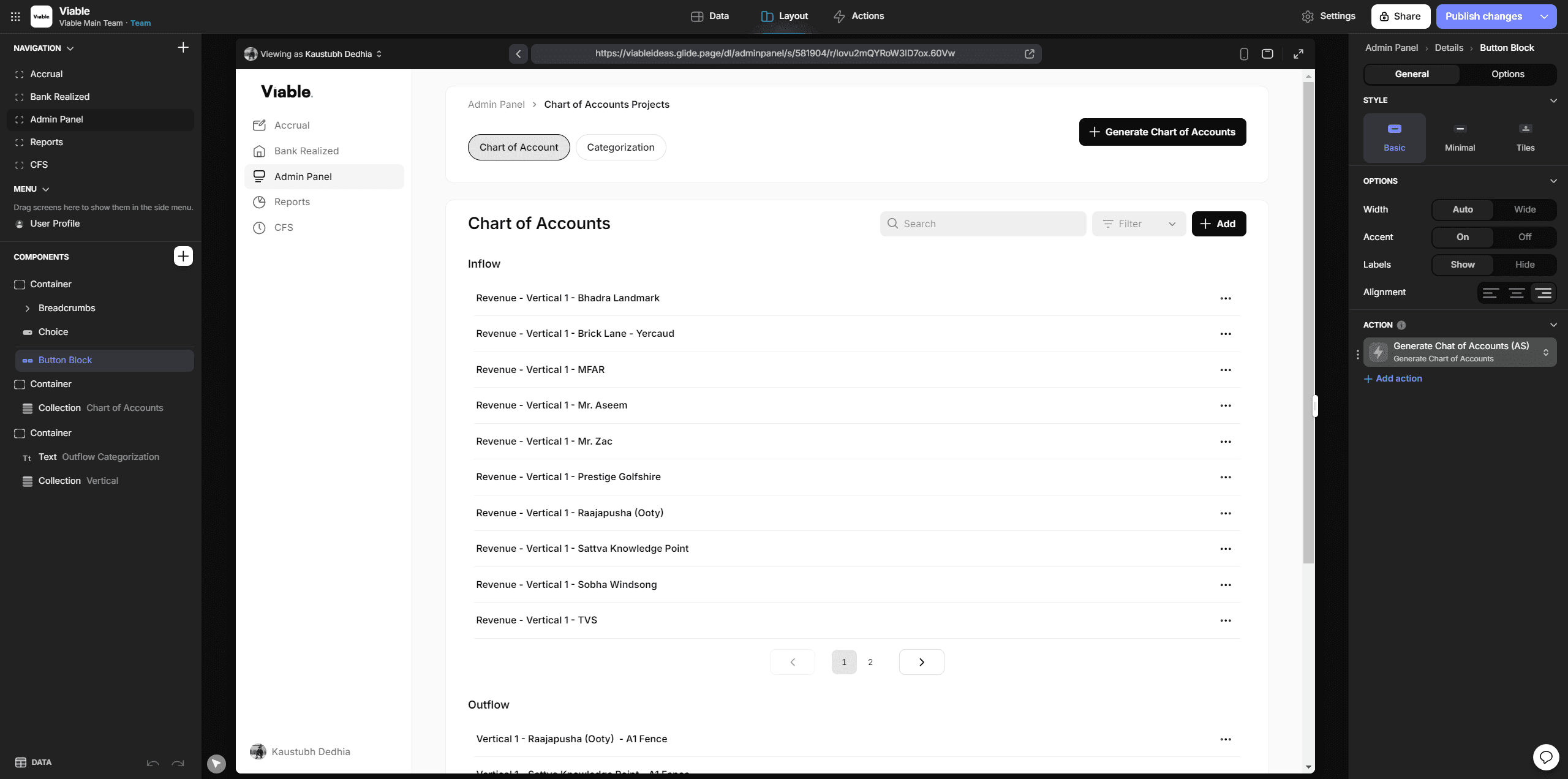Screen dimensions: 1568x779
Task: Open the Viewing as user dropdown
Action: click(x=313, y=54)
